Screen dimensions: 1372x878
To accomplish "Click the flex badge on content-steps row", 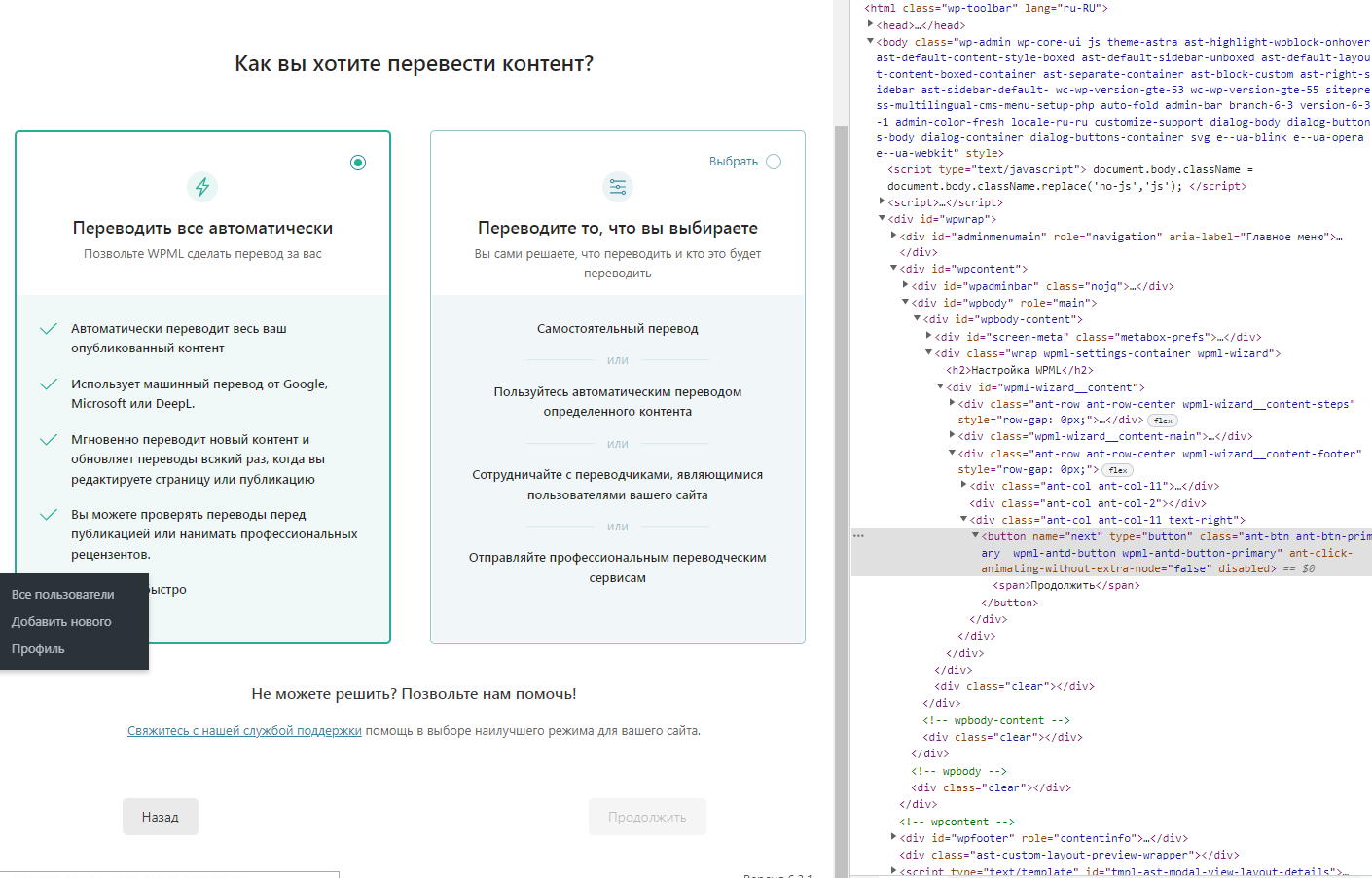I will pos(1163,421).
